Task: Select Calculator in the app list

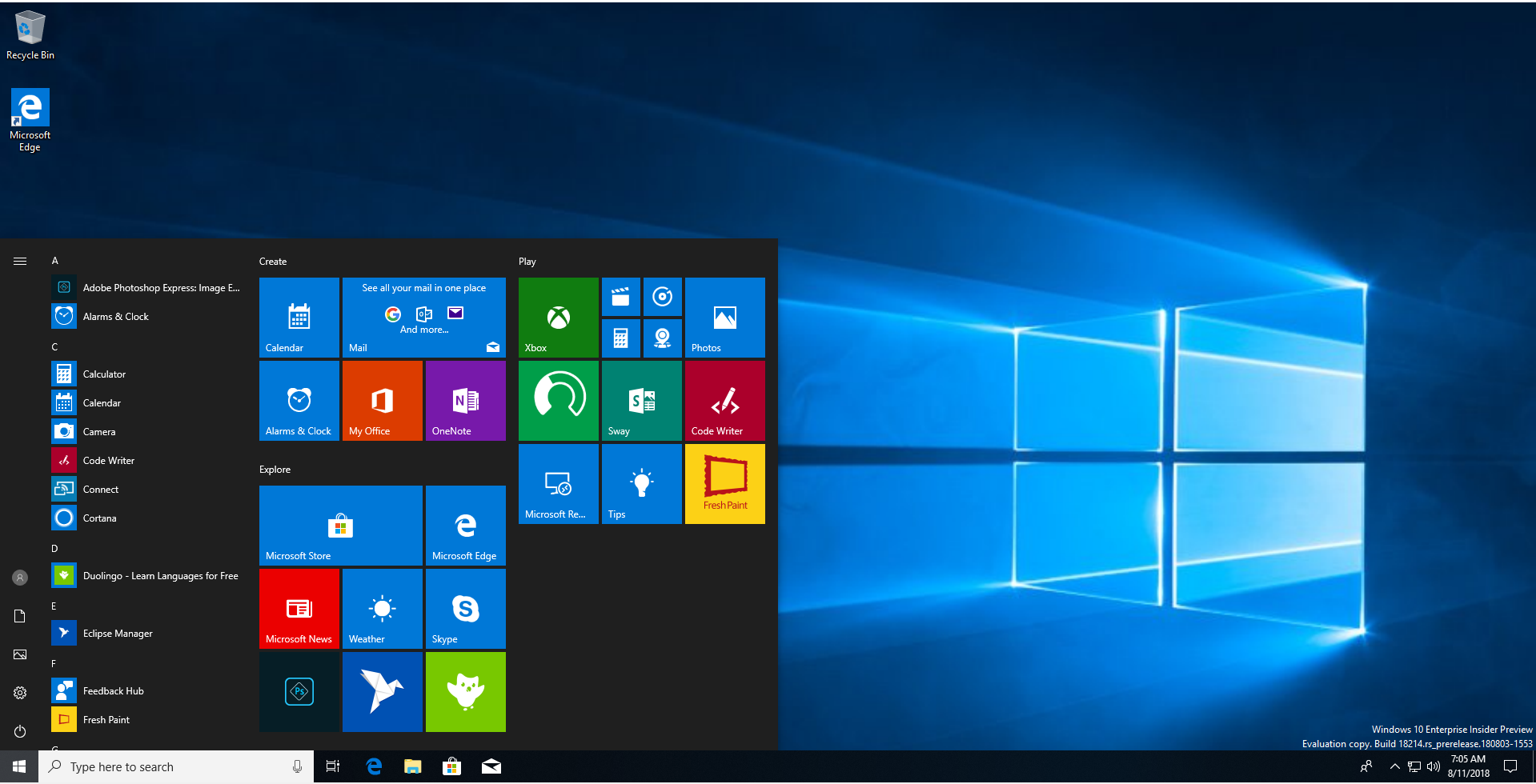Action: (147, 374)
